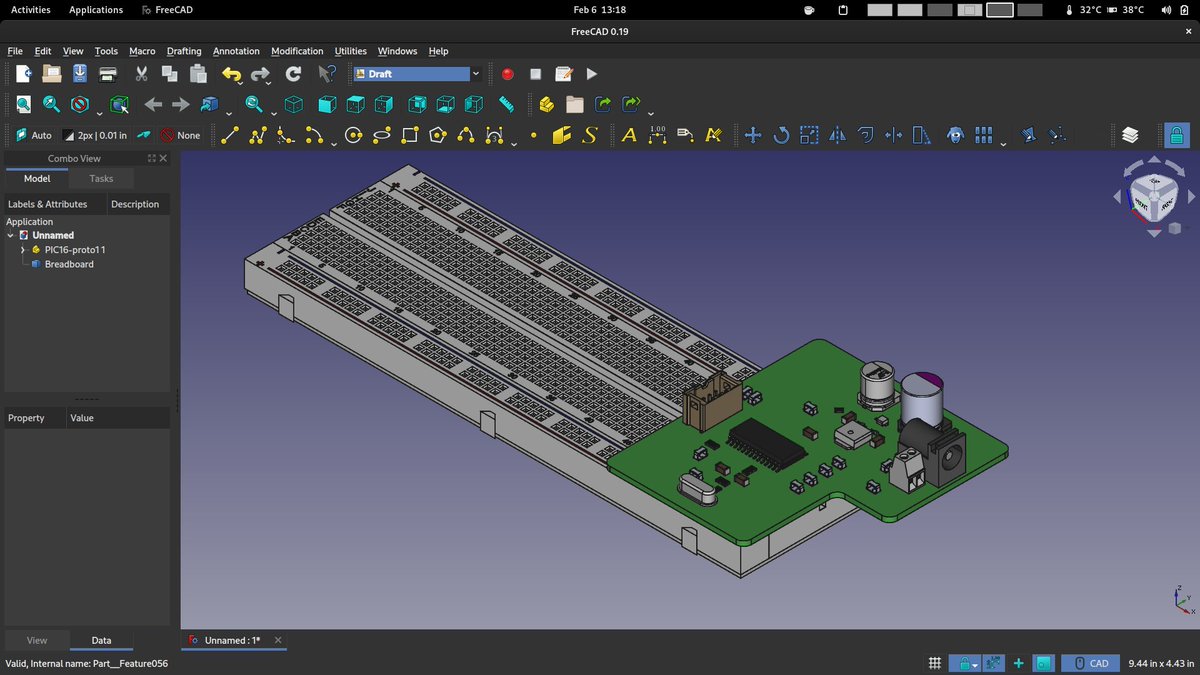
Task: Open the Drafting menu
Action: point(184,51)
